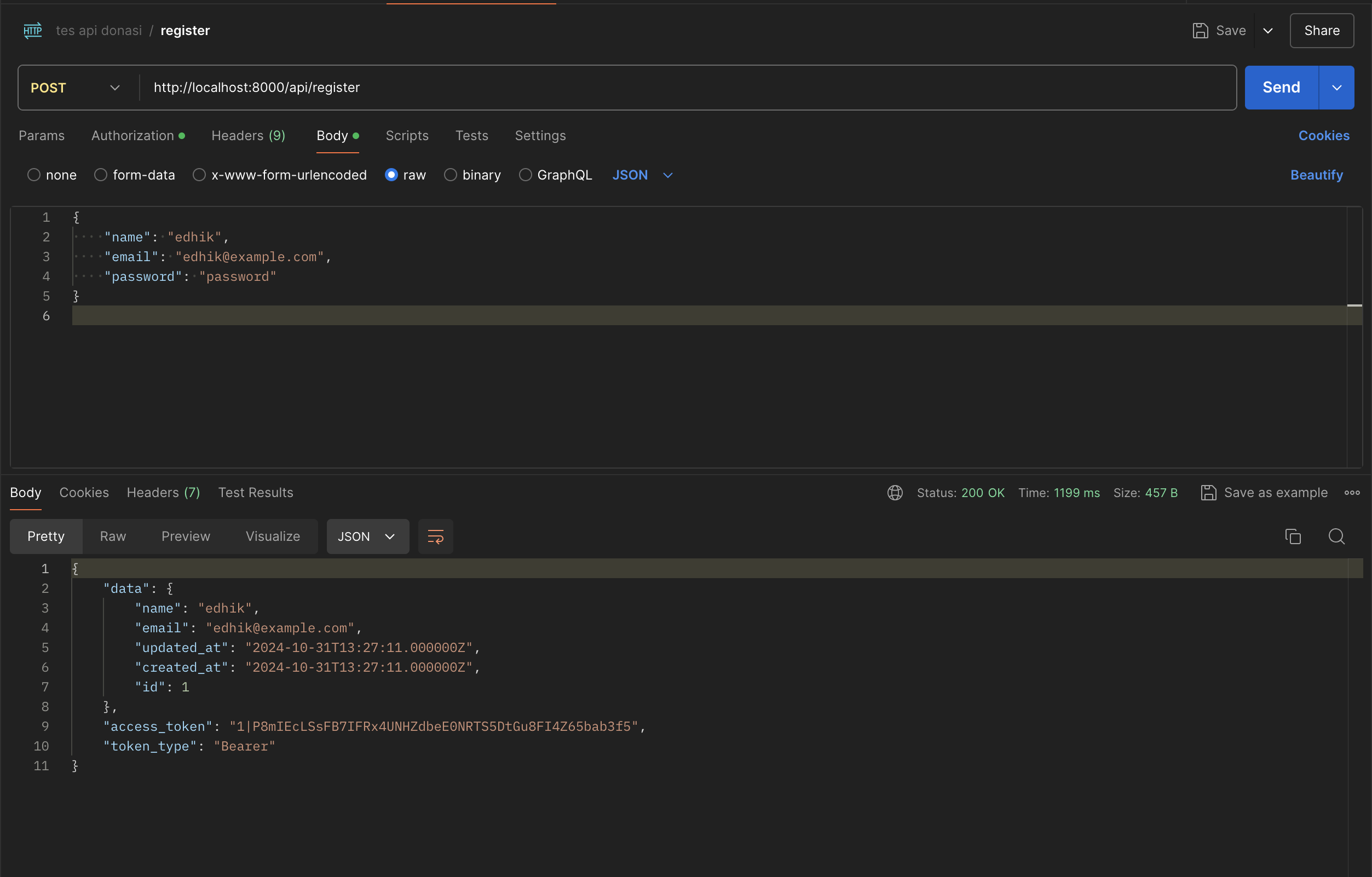Click the "edhik@example.com" value in request body

click(x=249, y=256)
